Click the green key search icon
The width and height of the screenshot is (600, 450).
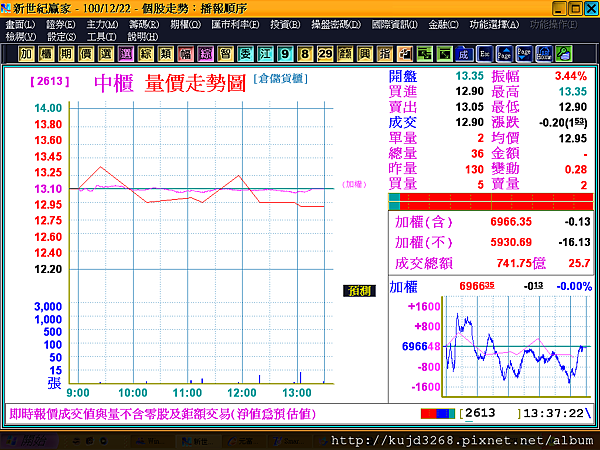pyautogui.click(x=564, y=54)
